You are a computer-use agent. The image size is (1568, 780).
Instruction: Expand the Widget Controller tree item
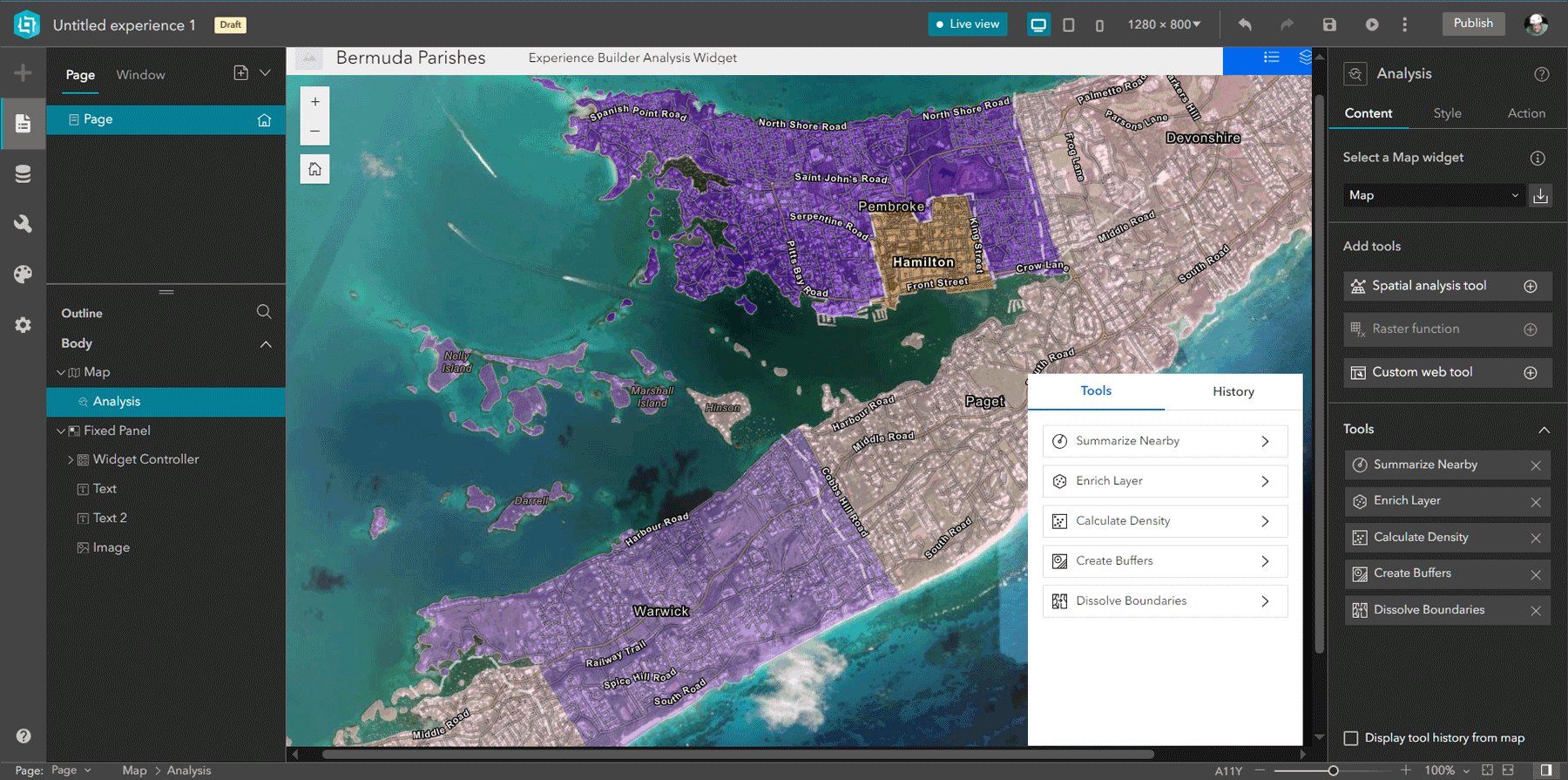pos(71,459)
